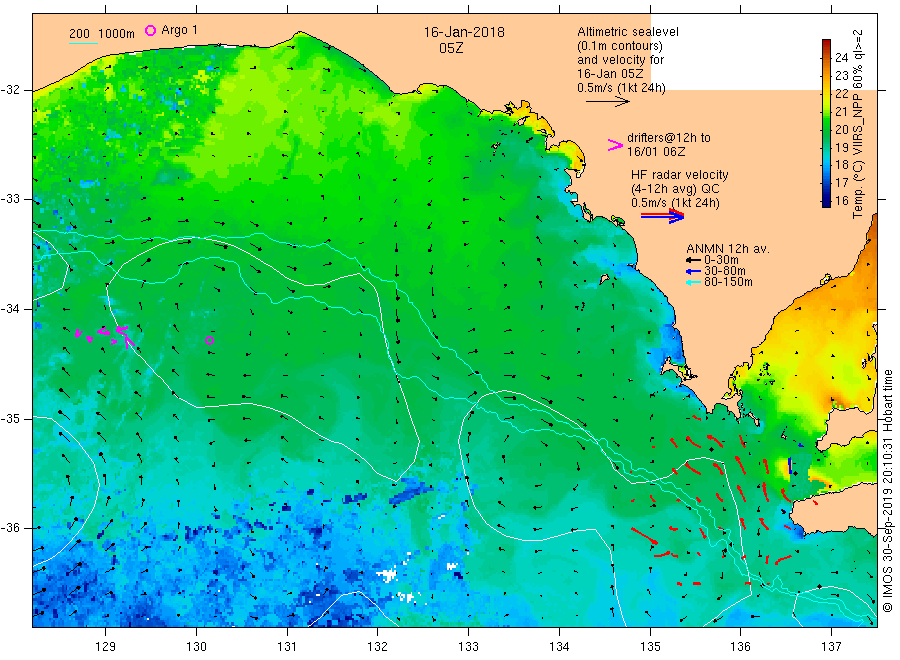This screenshot has height=660, width=900.
Task: Click the black 0-30m ANMN arrow
Action: 693,260
